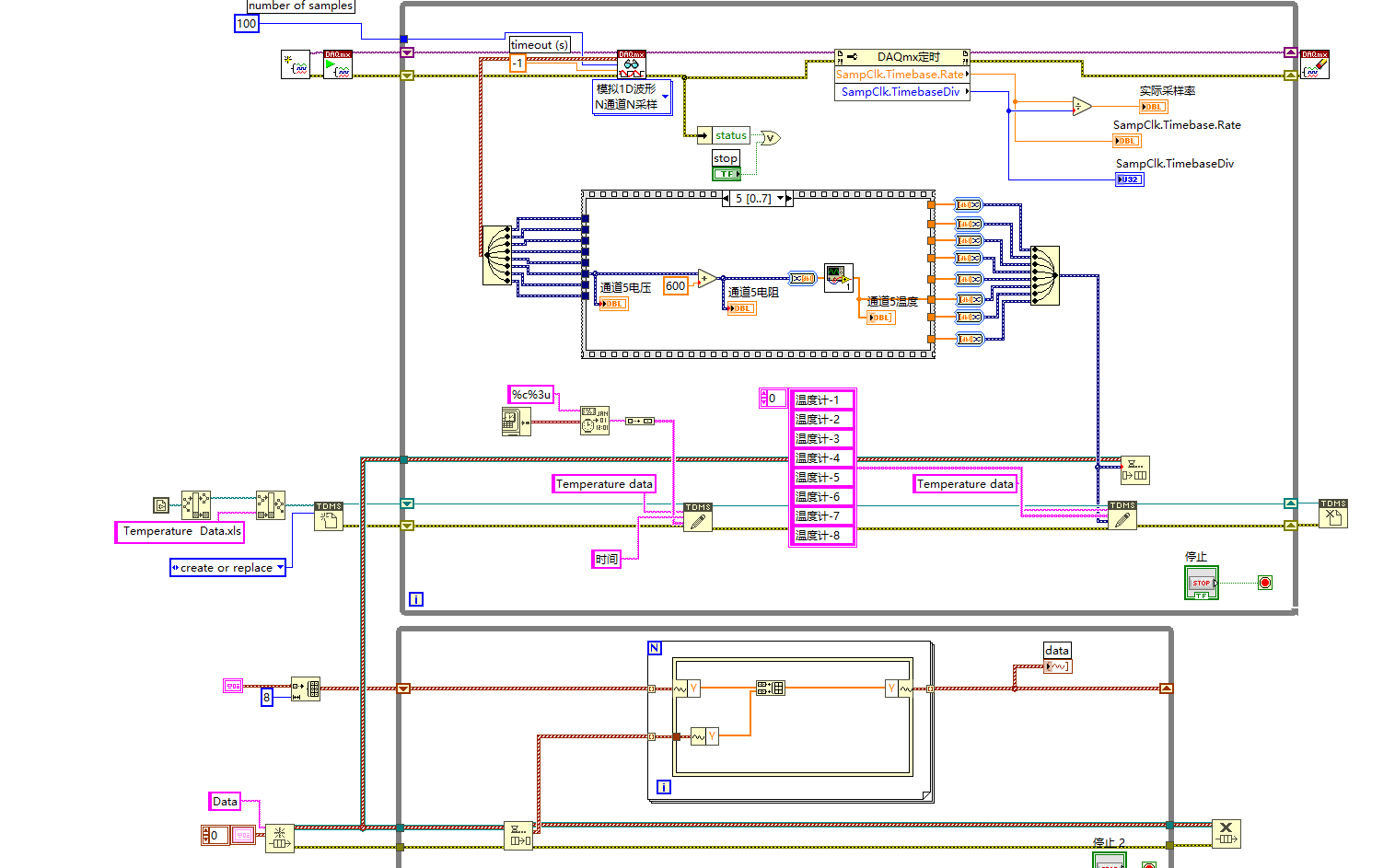Click the numeric constant 600
The height and width of the screenshot is (868, 1395).
click(676, 286)
